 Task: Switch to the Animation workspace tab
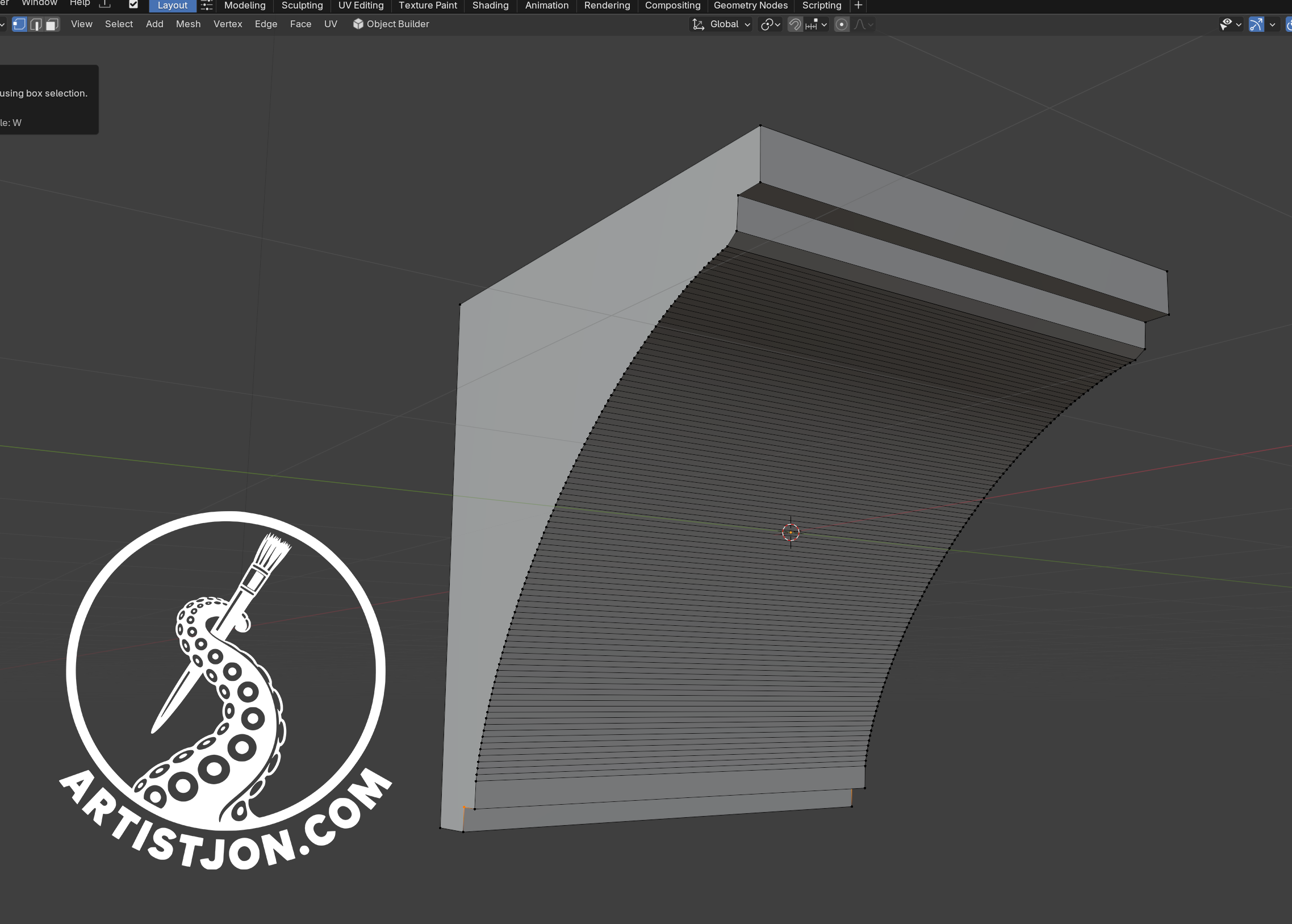[x=547, y=6]
